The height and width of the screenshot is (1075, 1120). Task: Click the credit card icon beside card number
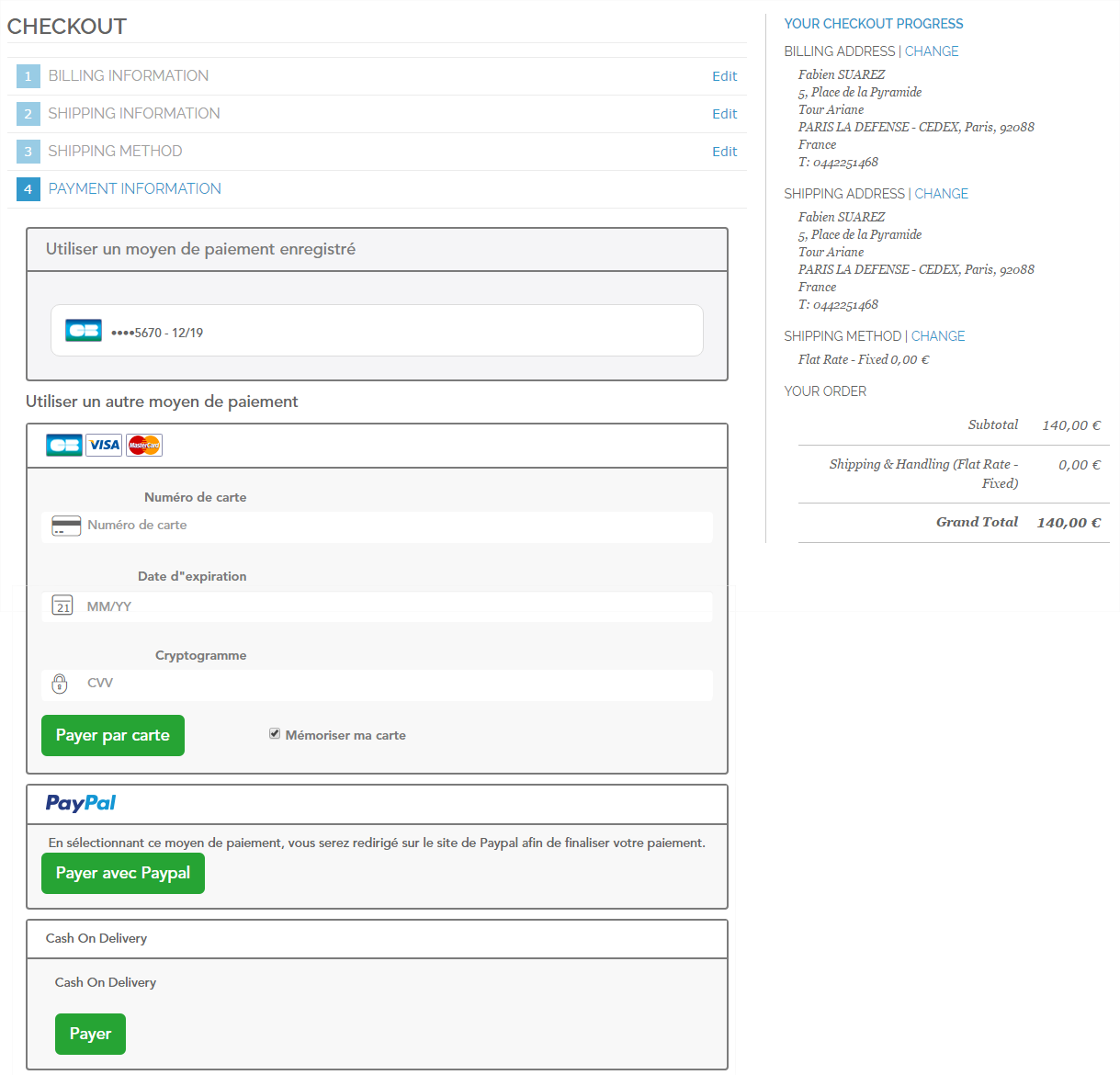(66, 526)
